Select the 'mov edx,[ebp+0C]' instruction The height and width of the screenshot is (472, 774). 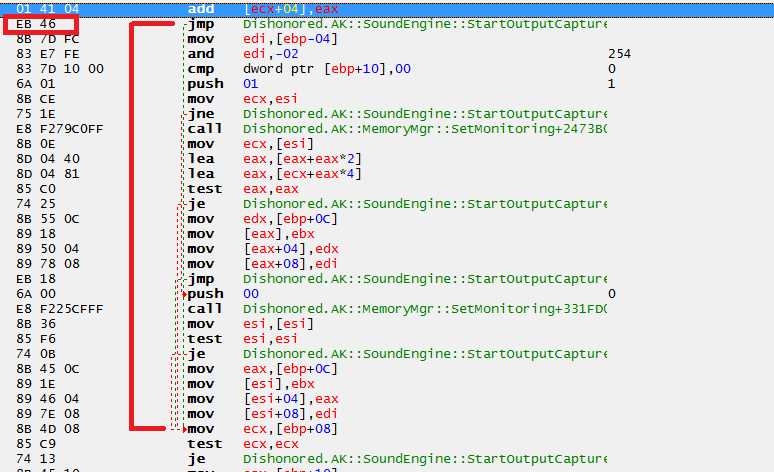(263, 219)
